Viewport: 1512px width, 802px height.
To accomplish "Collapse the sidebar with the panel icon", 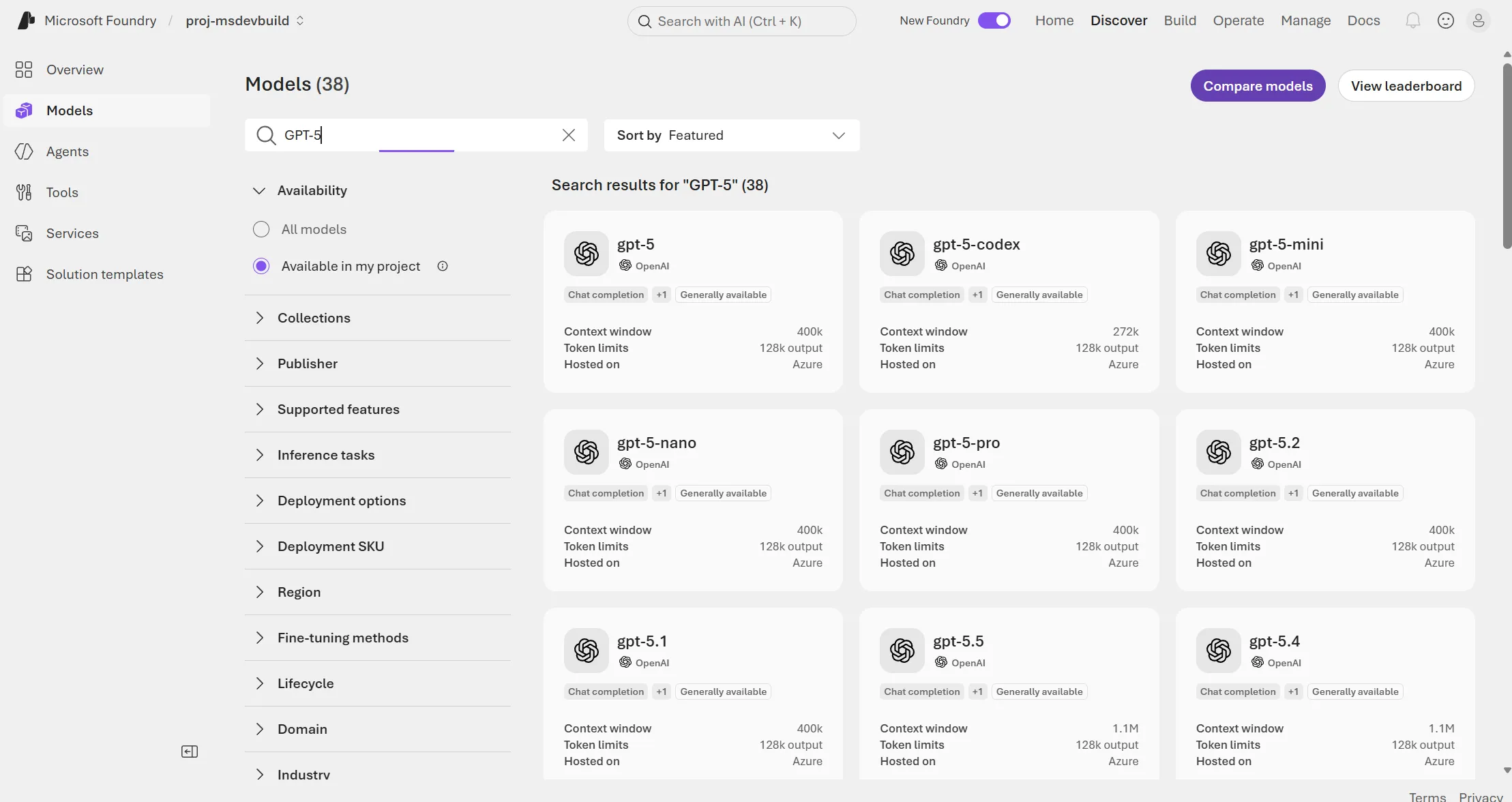I will (190, 752).
